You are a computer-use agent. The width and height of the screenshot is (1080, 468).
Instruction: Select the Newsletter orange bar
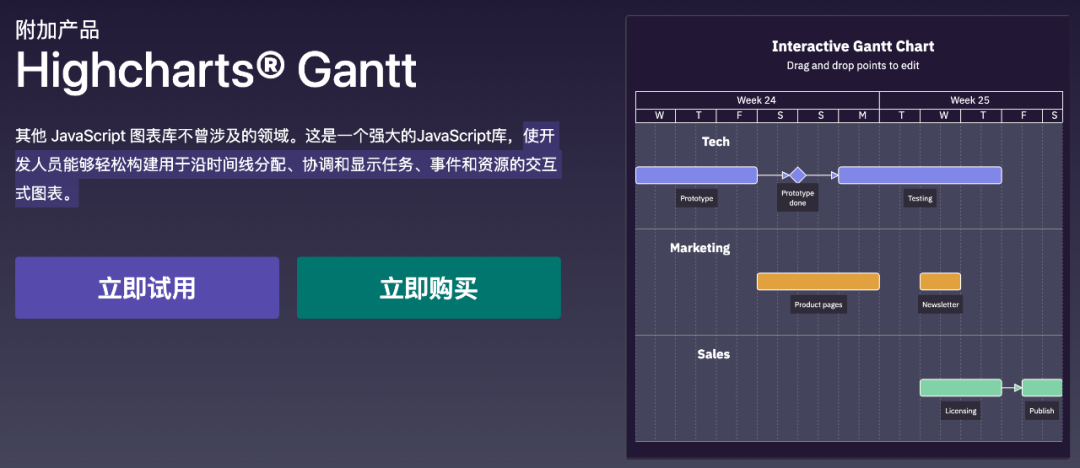940,281
